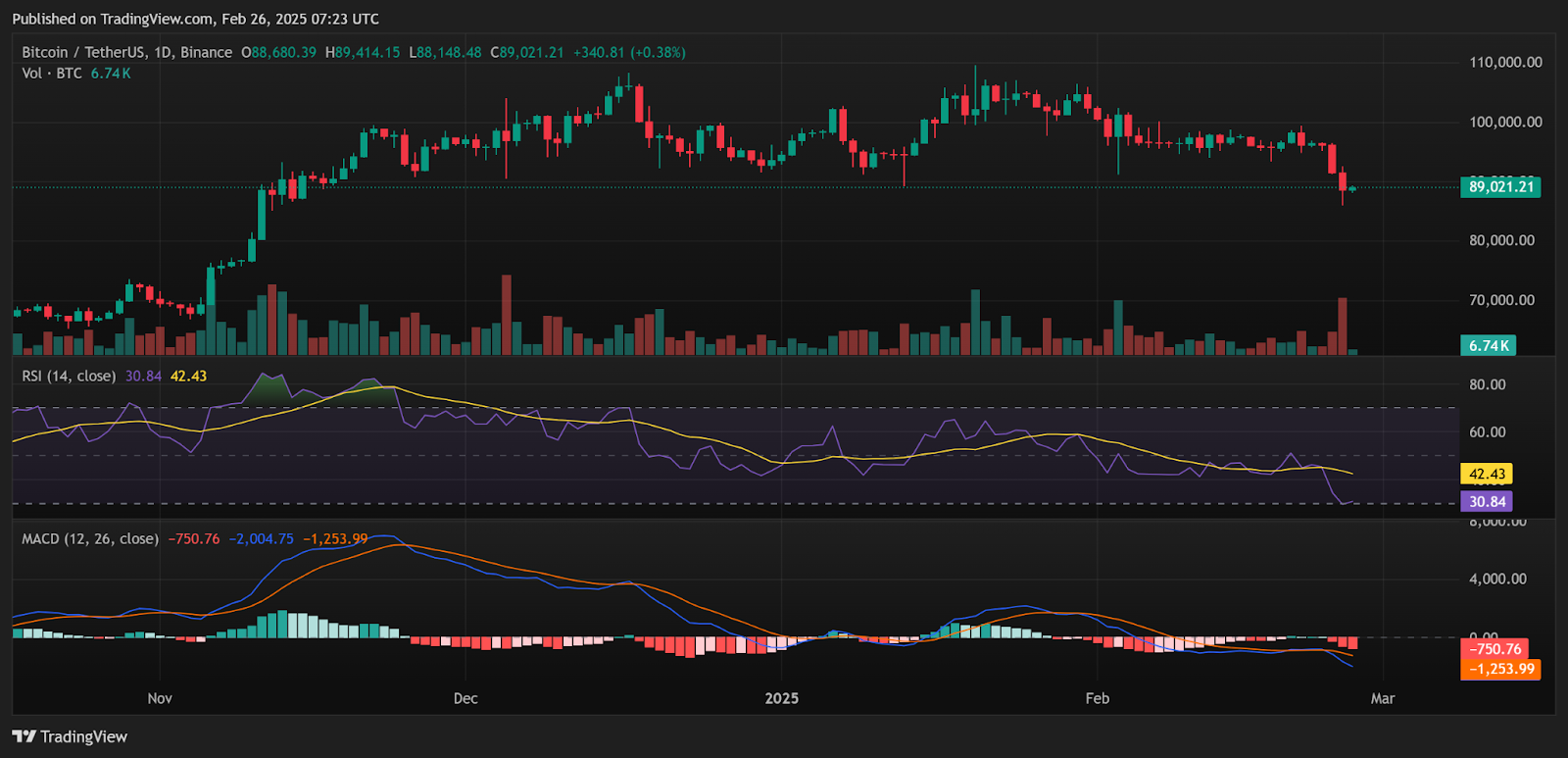The image size is (1568, 758).
Task: Click the volume value 6.74K in legend
Action: [111, 74]
